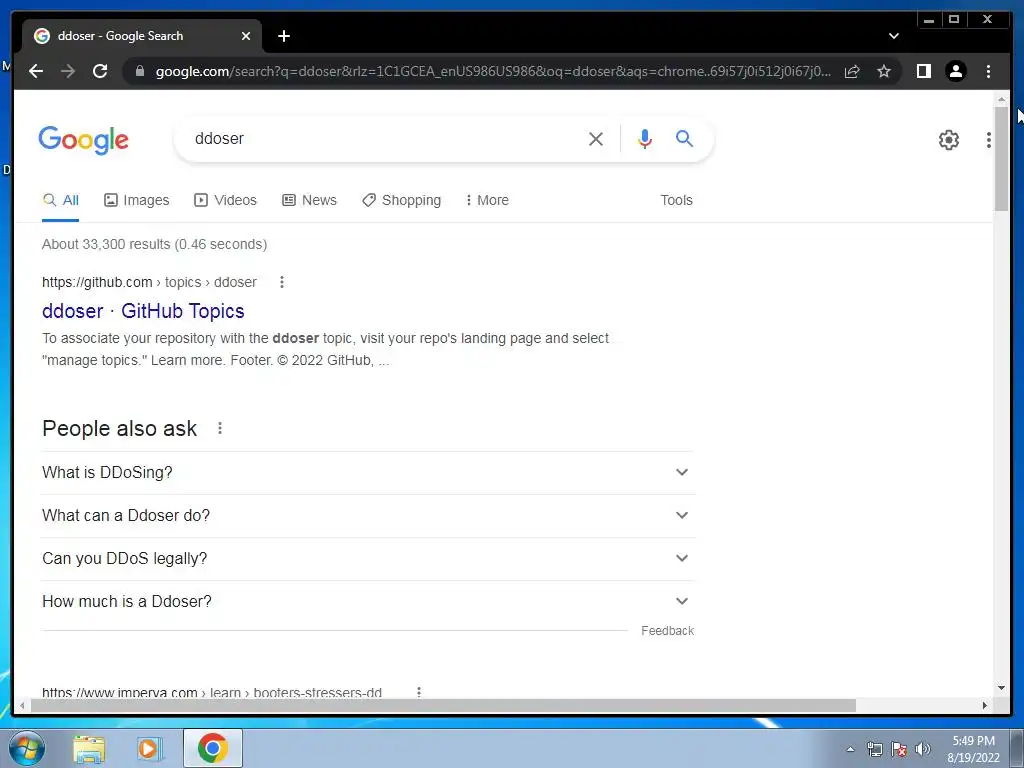Switch to Videos results
1024x768 pixels.
click(x=225, y=200)
